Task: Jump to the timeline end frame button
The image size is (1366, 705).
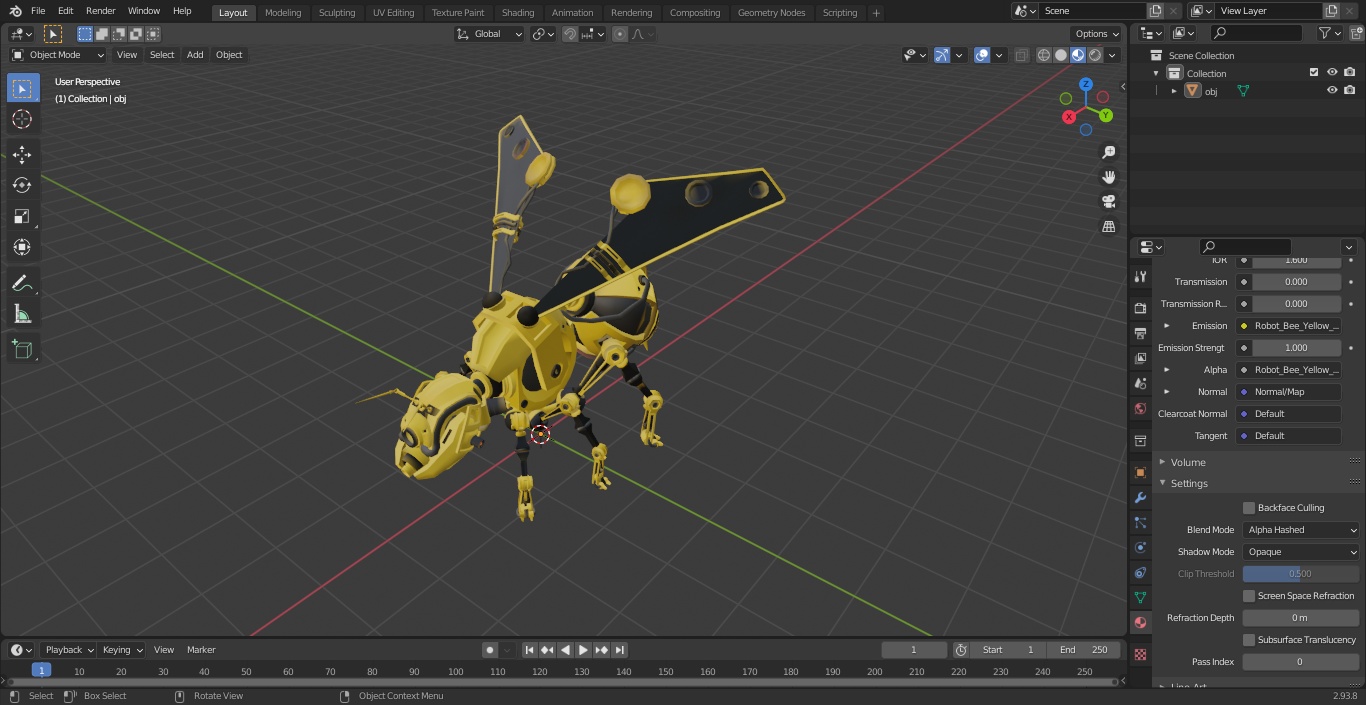Action: 619,650
